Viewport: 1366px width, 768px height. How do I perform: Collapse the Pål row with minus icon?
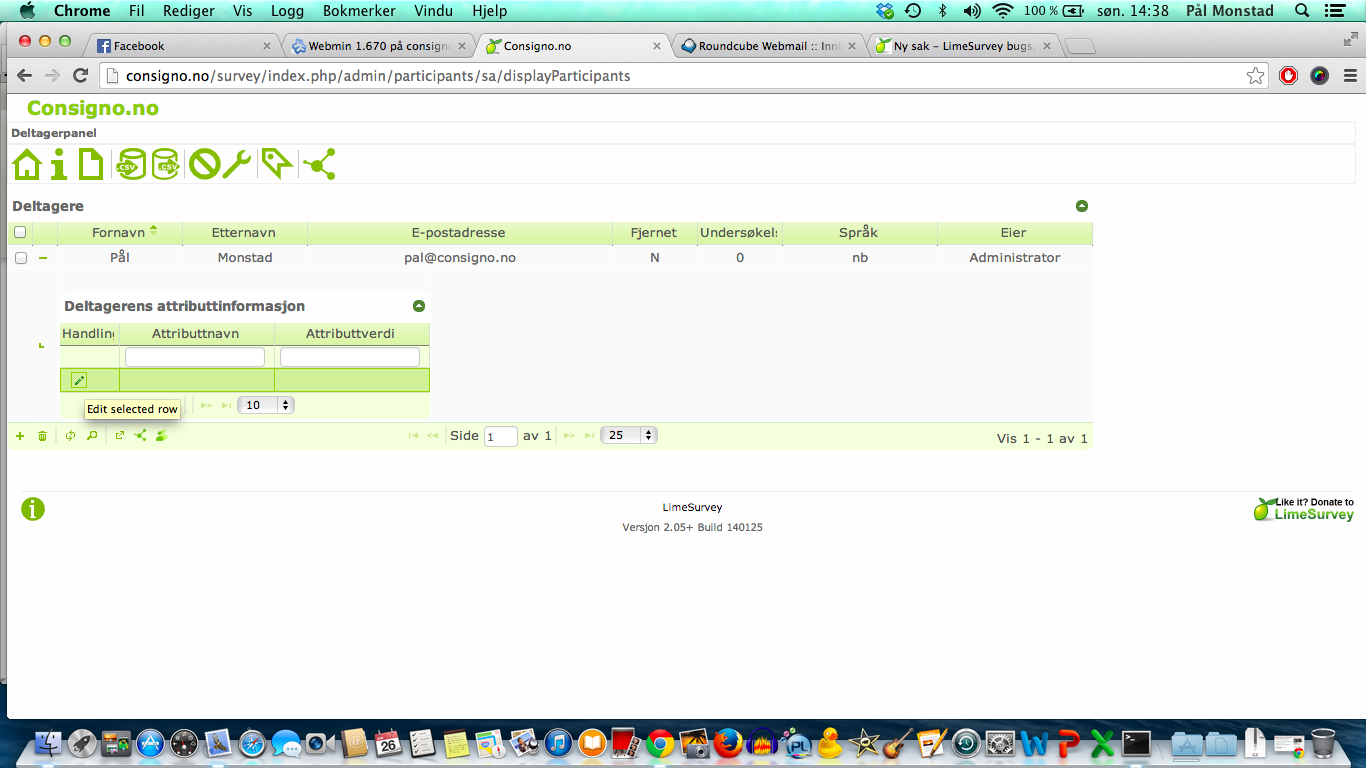click(x=43, y=258)
